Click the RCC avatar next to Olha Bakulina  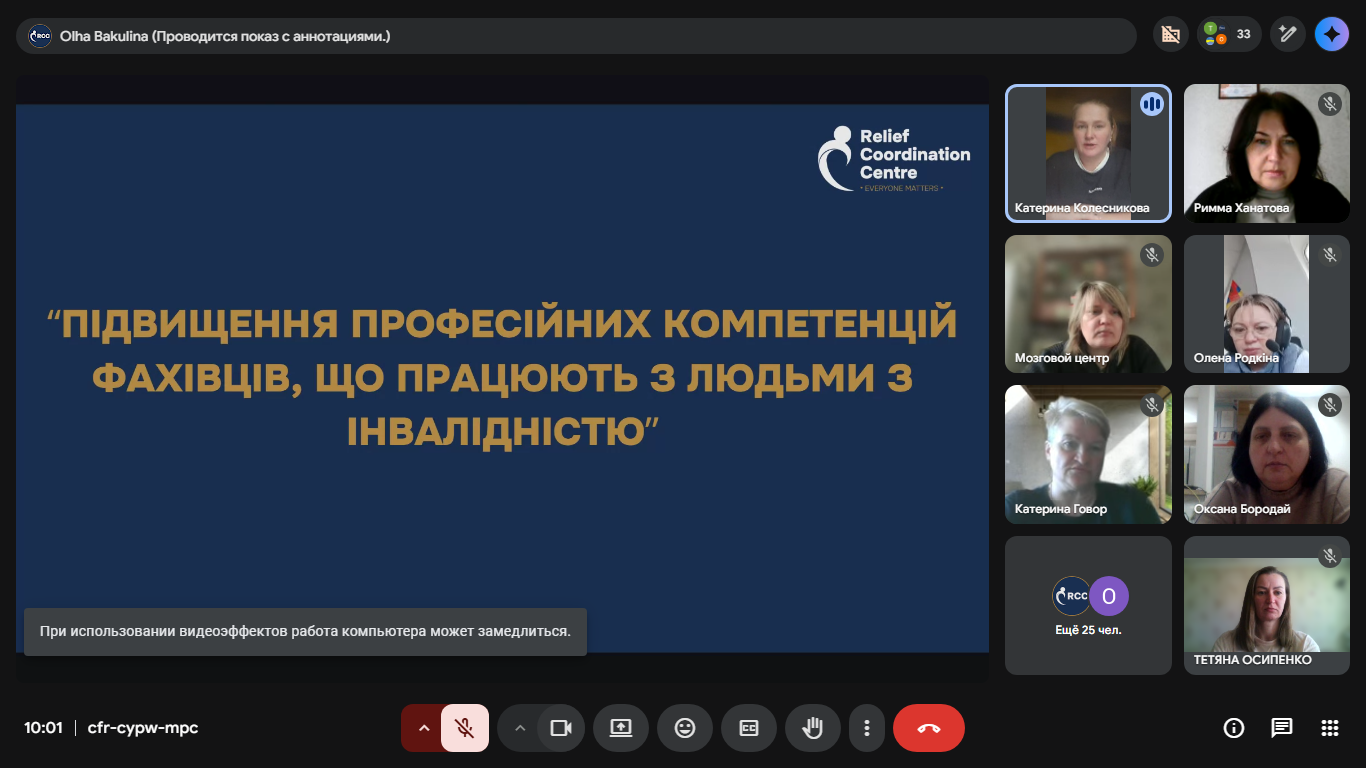coord(40,36)
